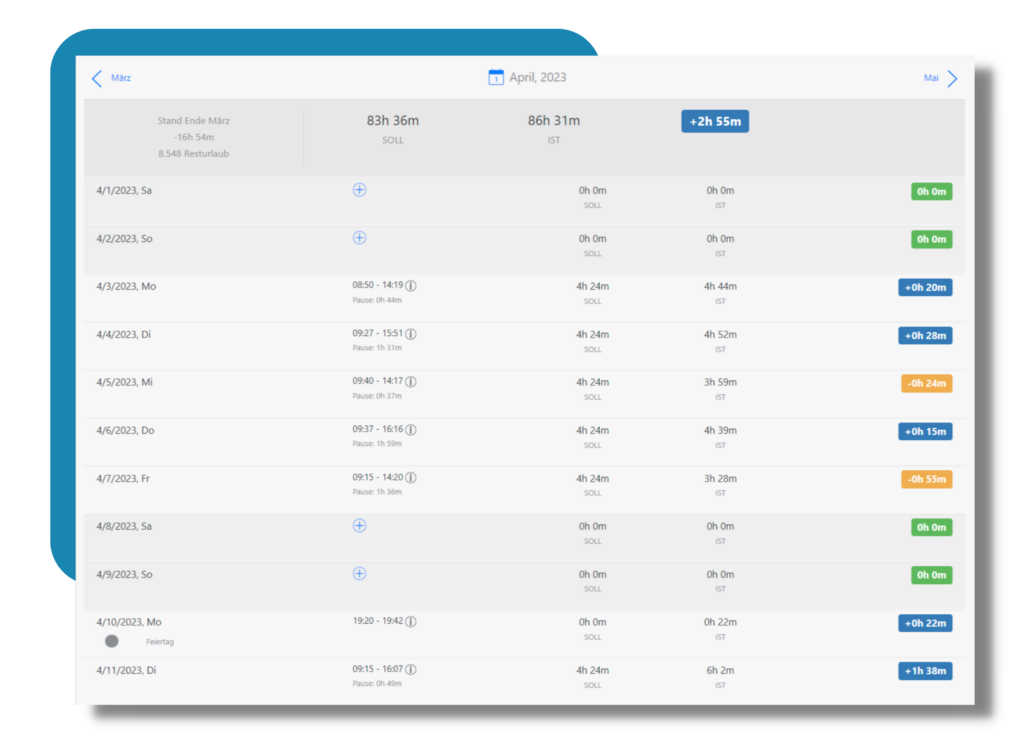This screenshot has width=1030, height=750.
Task: Click the 08:50 - 14:19 time range
Action: click(378, 285)
